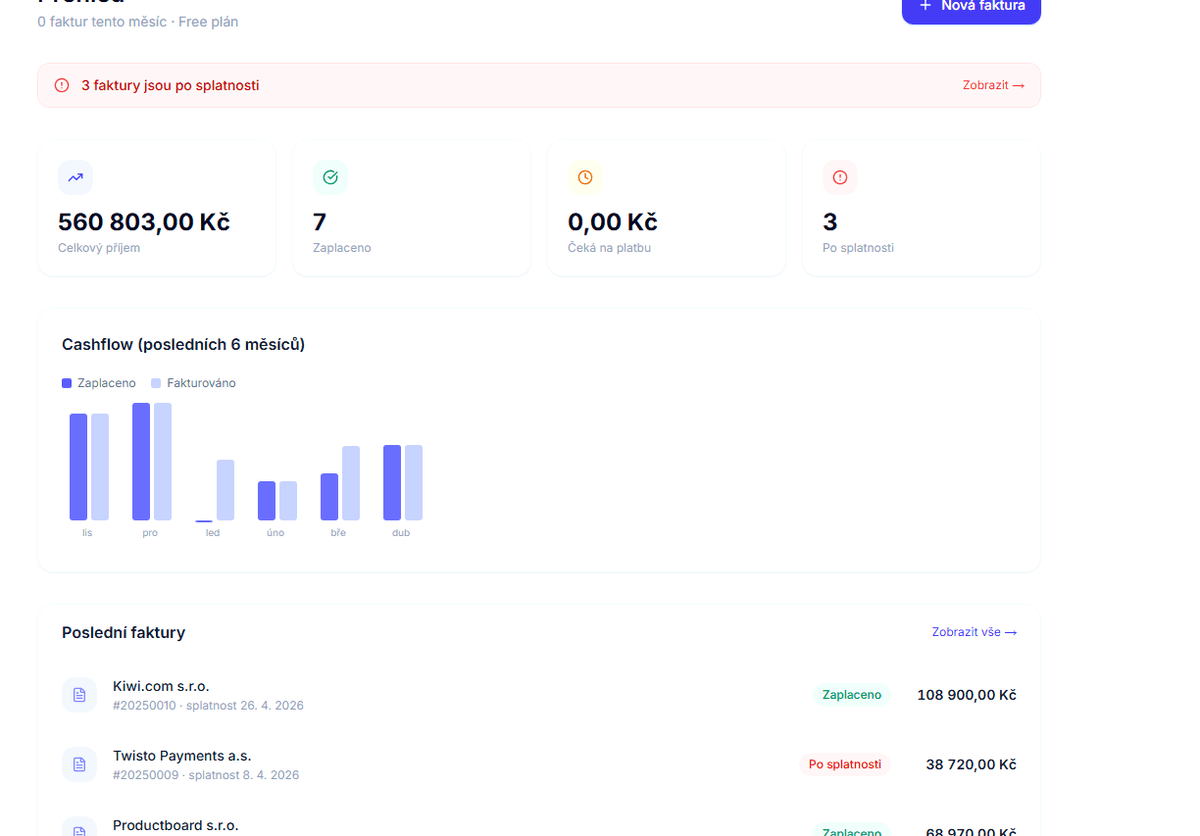The width and height of the screenshot is (1200, 836).
Task: Click the Fakturováno legend color swatch
Action: (x=156, y=383)
